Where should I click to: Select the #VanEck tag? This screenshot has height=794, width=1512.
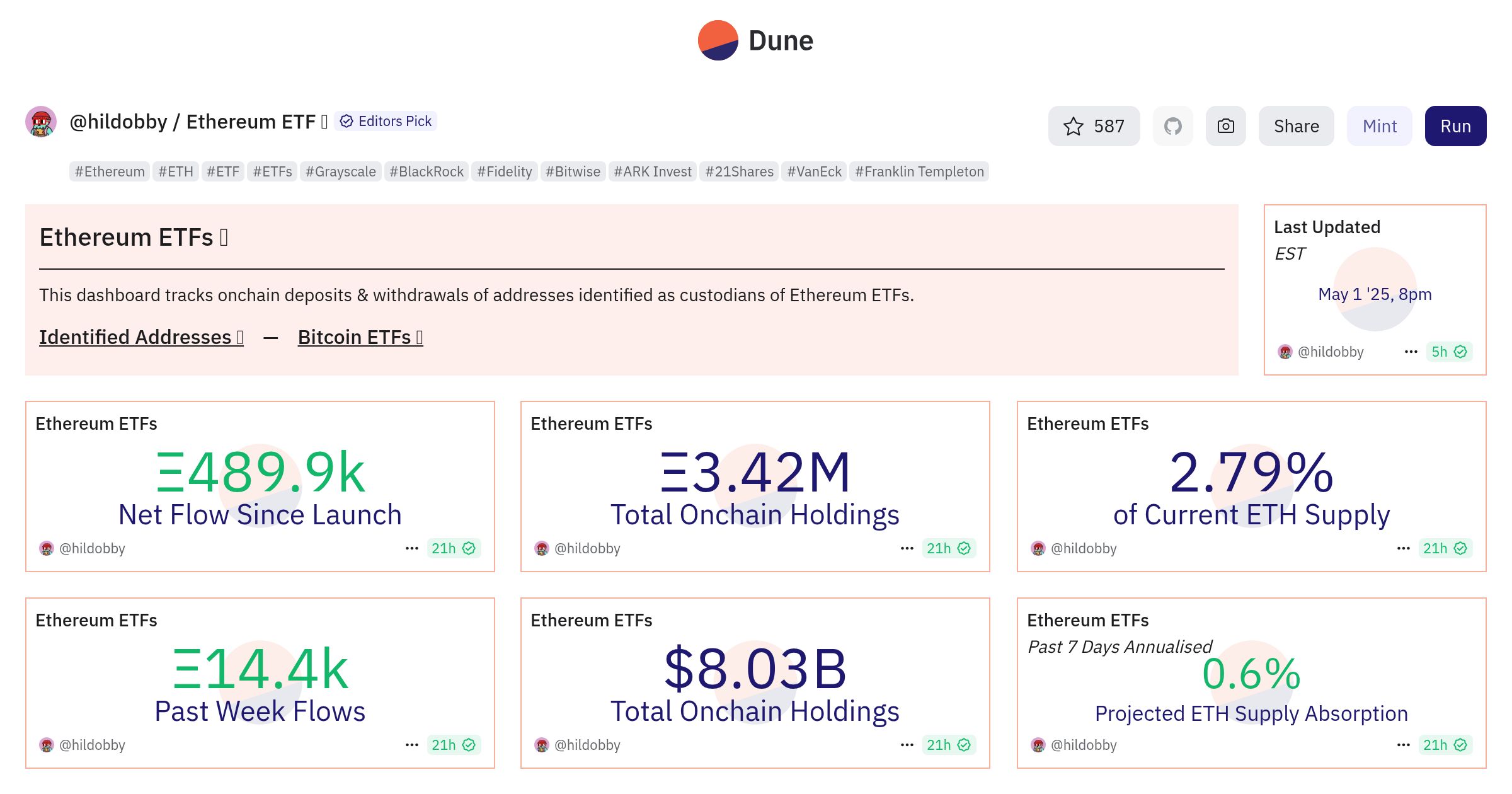tap(814, 171)
